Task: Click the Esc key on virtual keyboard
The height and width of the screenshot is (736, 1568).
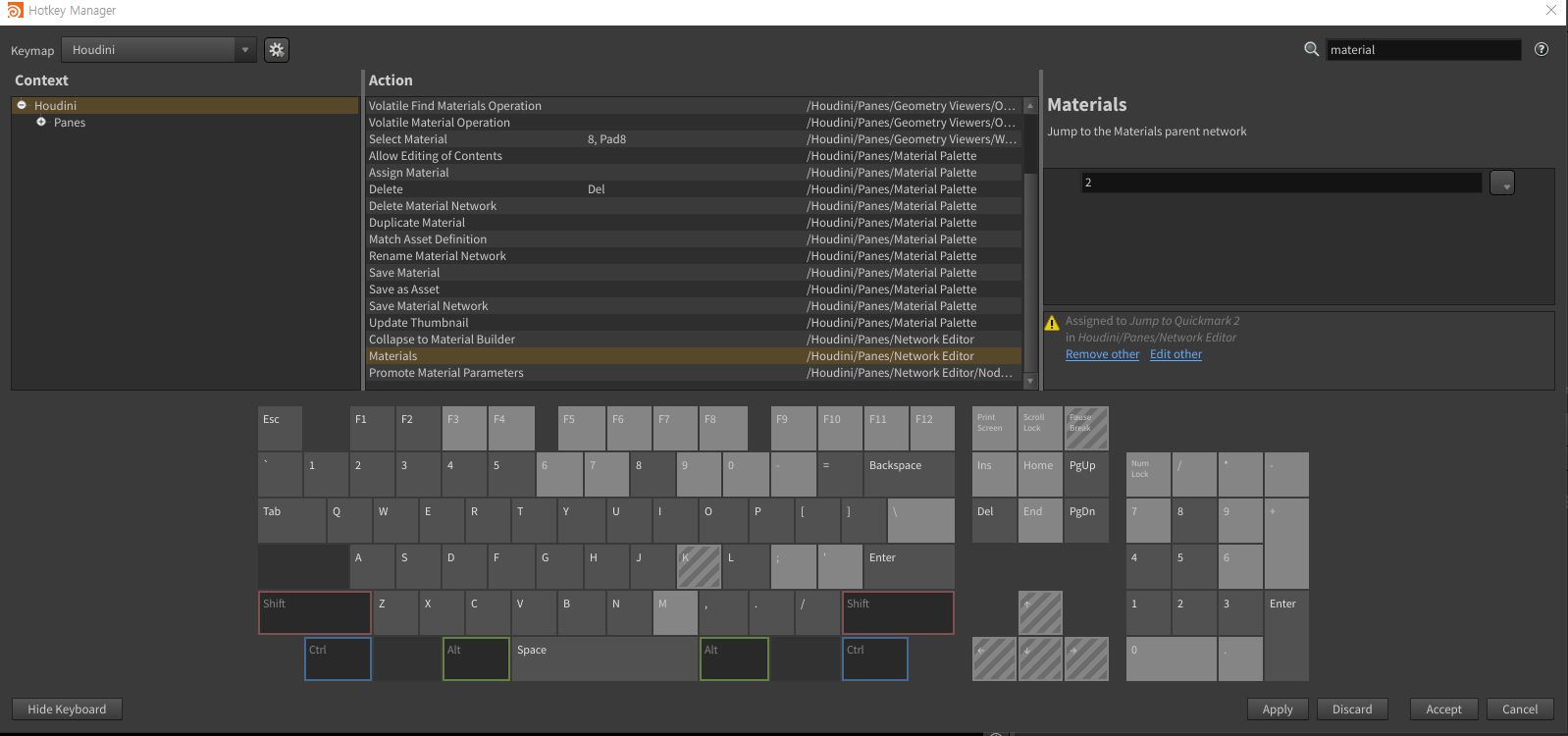Action: tap(280, 428)
